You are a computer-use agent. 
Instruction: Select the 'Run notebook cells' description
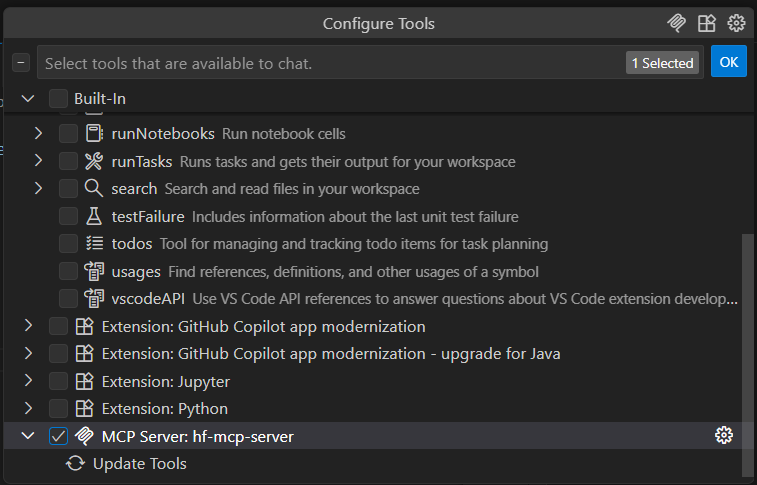tap(284, 134)
